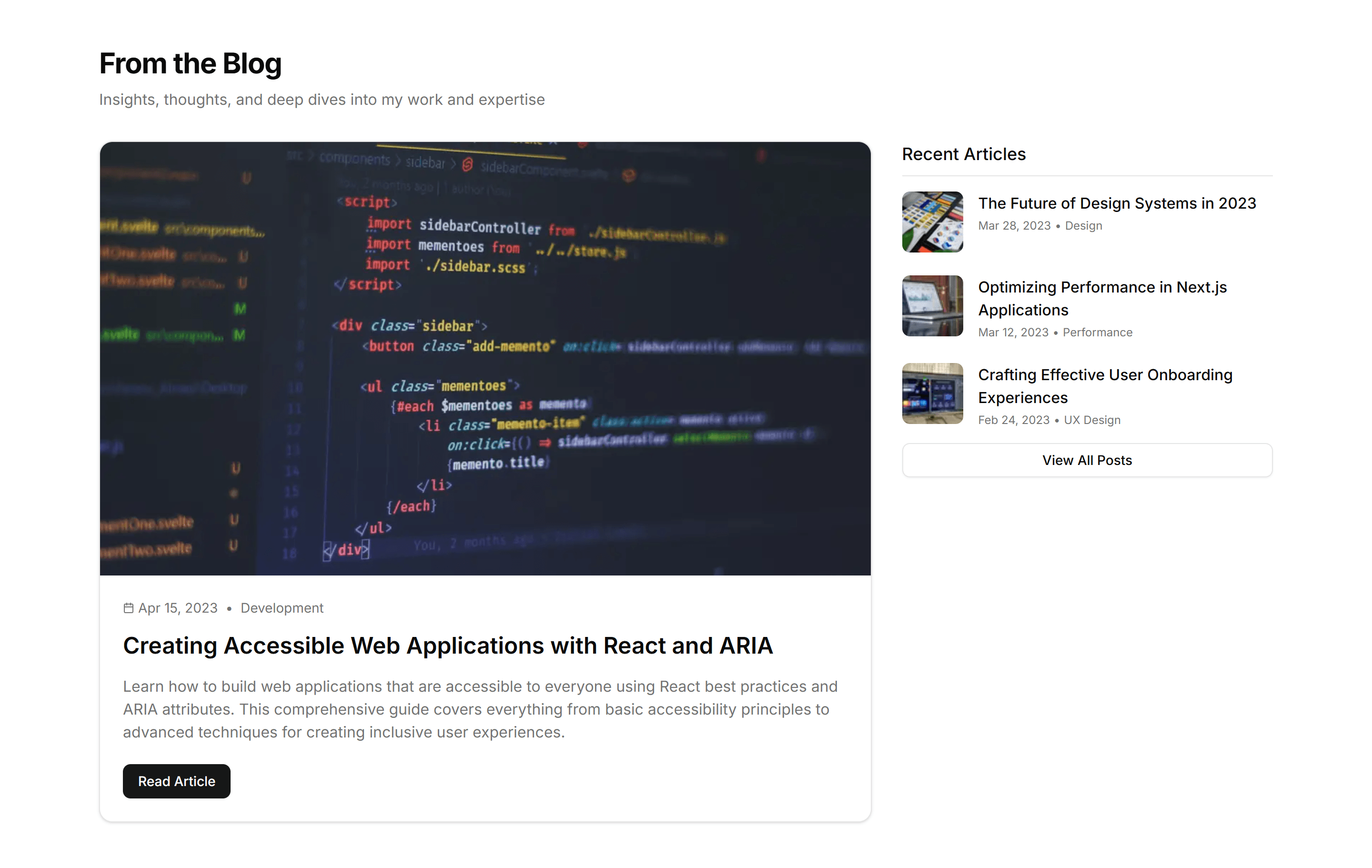The height and width of the screenshot is (868, 1372).
Task: Select the 'Development' category label
Action: pyautogui.click(x=282, y=608)
